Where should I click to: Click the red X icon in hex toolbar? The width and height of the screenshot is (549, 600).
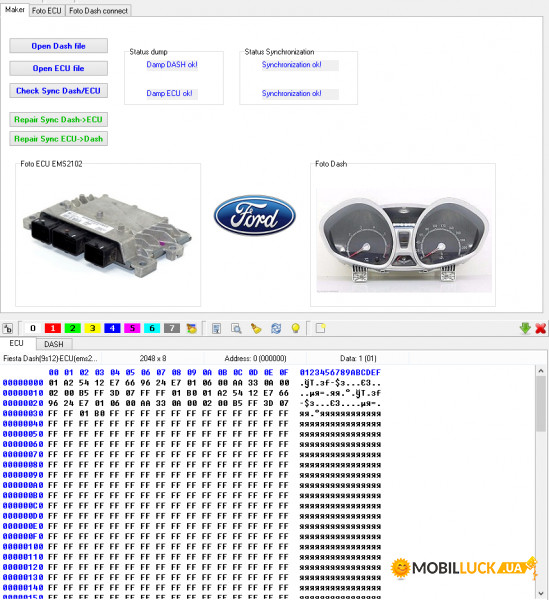click(x=541, y=328)
